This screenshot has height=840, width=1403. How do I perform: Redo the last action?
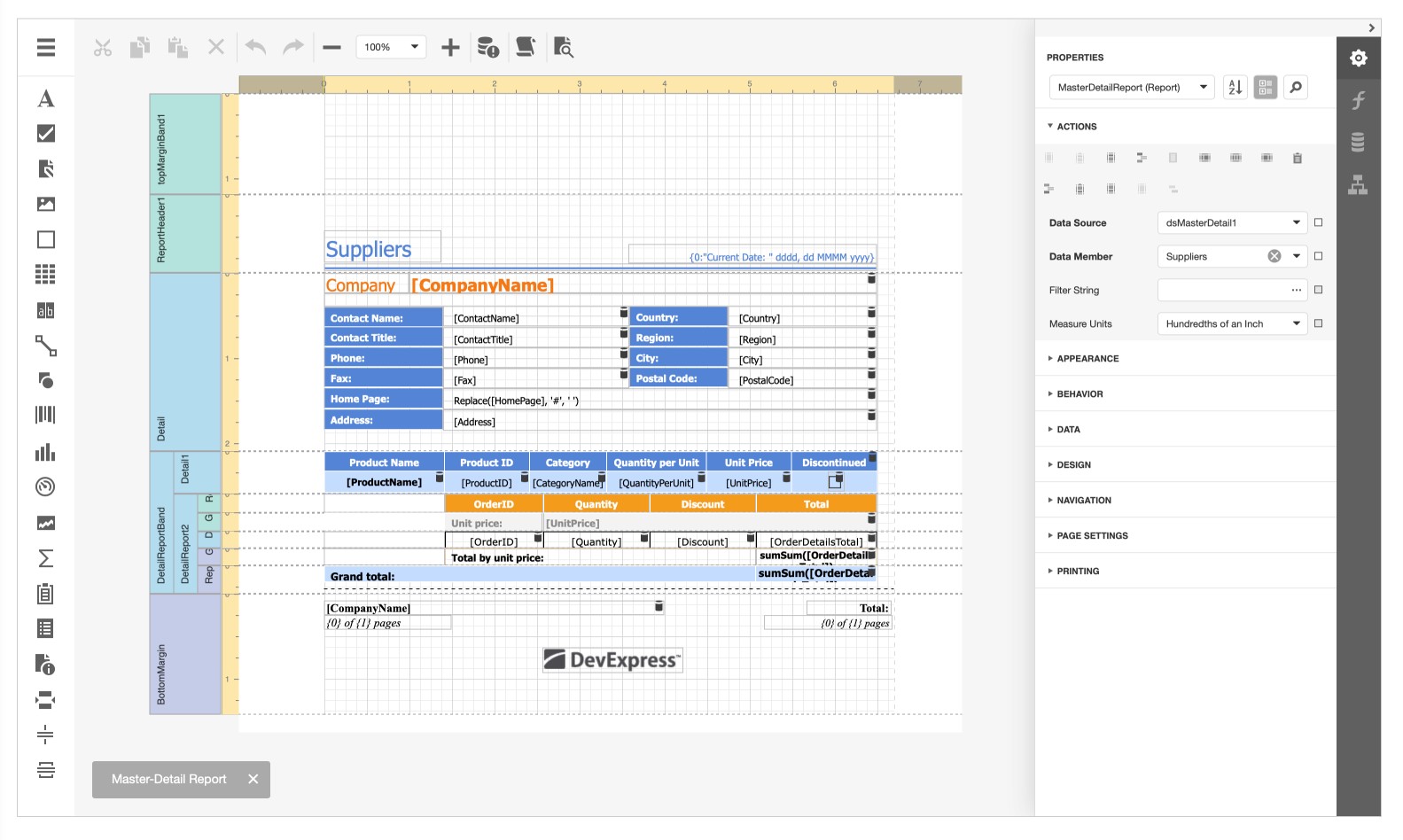click(293, 47)
